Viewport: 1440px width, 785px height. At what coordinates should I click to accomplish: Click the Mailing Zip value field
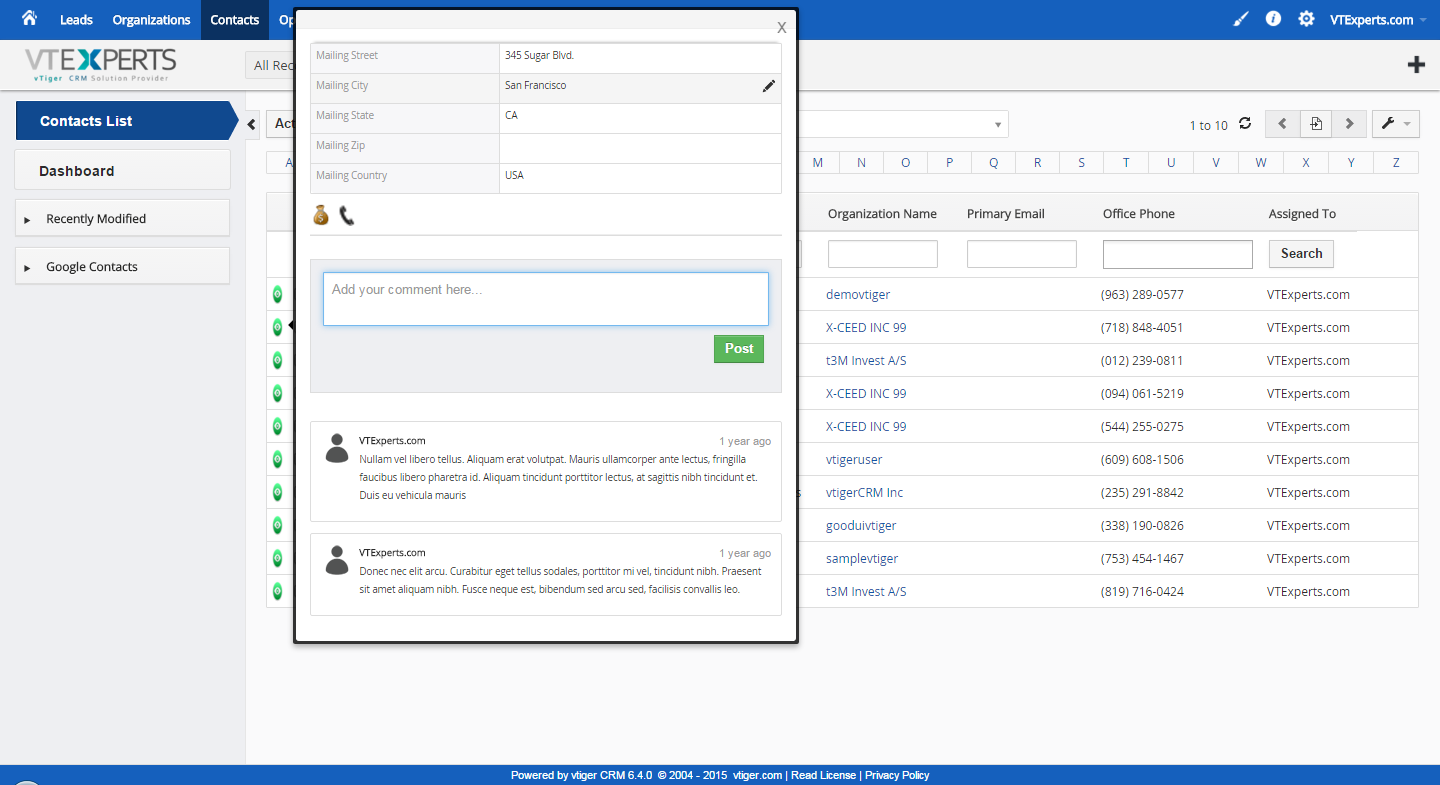[640, 148]
